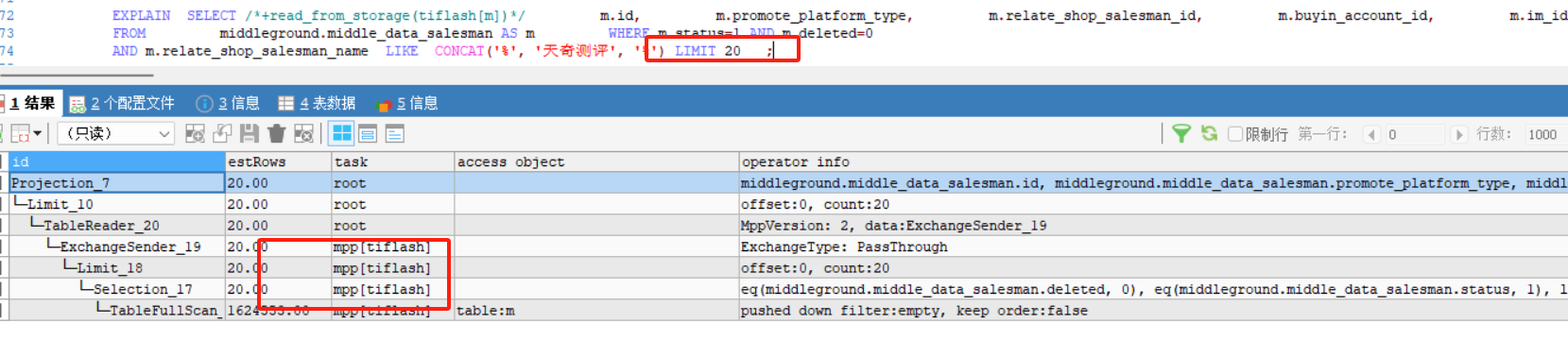Switch to the 4 表数据 tab
Image resolution: width=1568 pixels, height=340 pixels.
pyautogui.click(x=317, y=103)
